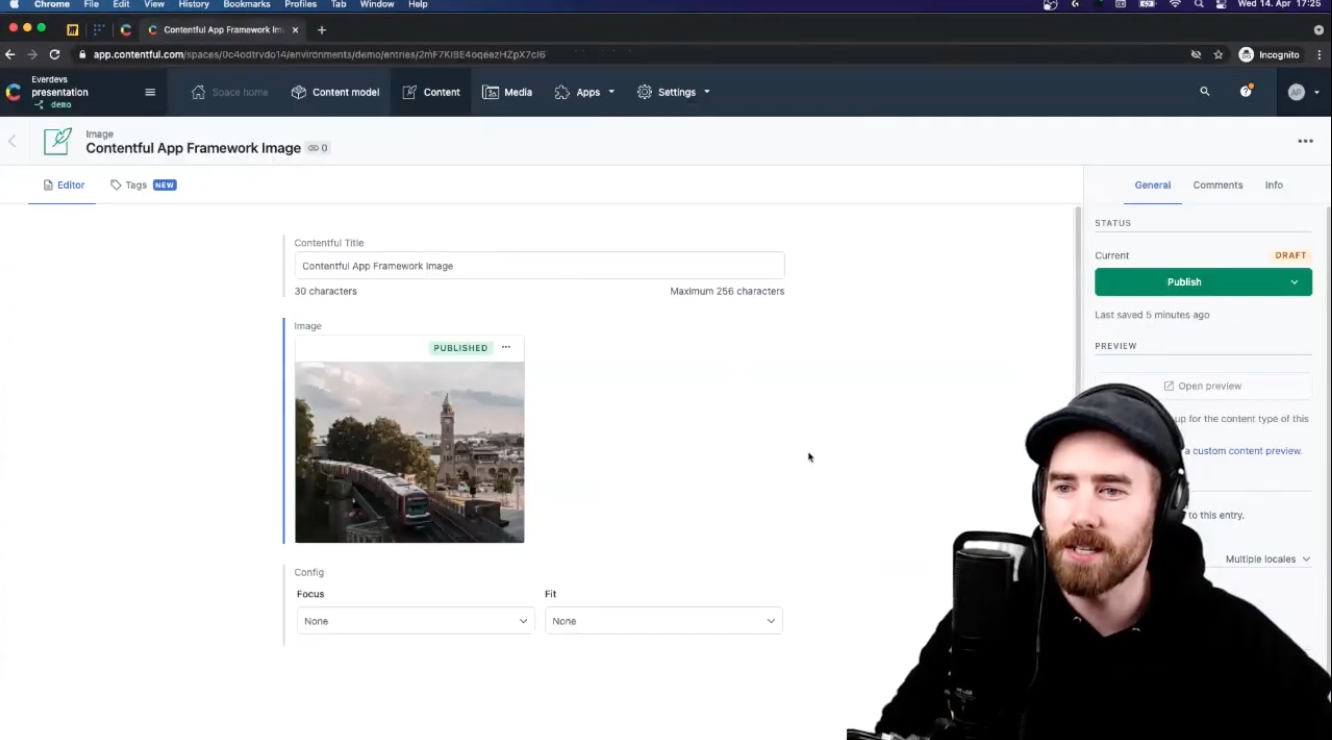The height and width of the screenshot is (740, 1332).
Task: Open Control Center in the menu bar
Action: (1221, 5)
